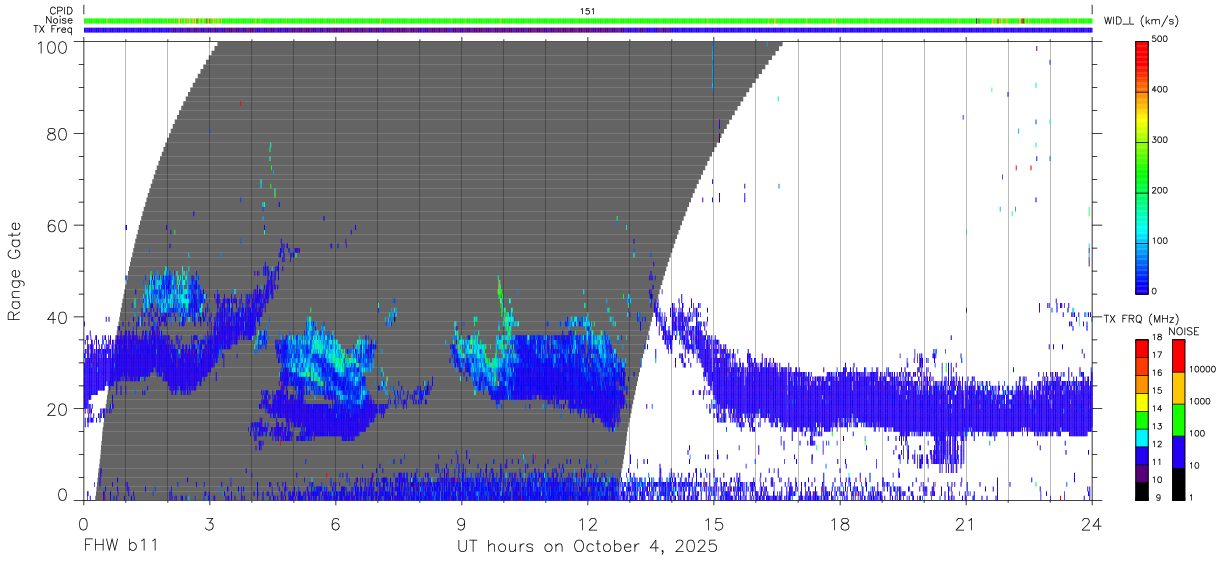This screenshot has height=567, width=1228.
Task: Click the '1000' NOISE legend value
Action: (1200, 401)
